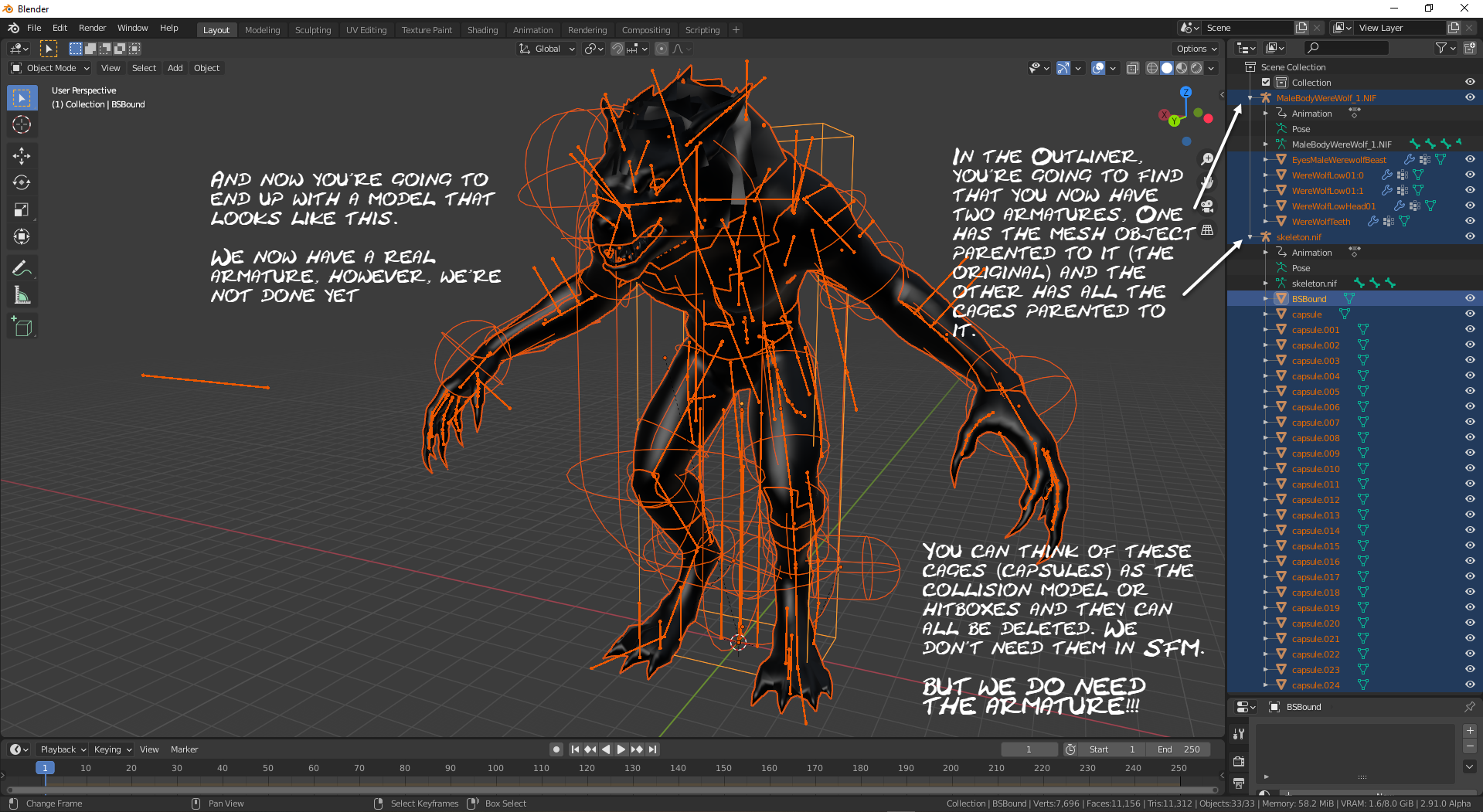
Task: Open the Render menu
Action: click(92, 28)
